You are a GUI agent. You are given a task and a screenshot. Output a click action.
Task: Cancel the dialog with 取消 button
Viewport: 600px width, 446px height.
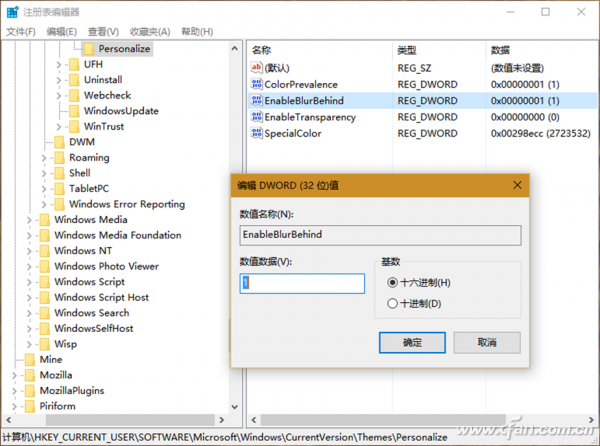click(x=487, y=342)
